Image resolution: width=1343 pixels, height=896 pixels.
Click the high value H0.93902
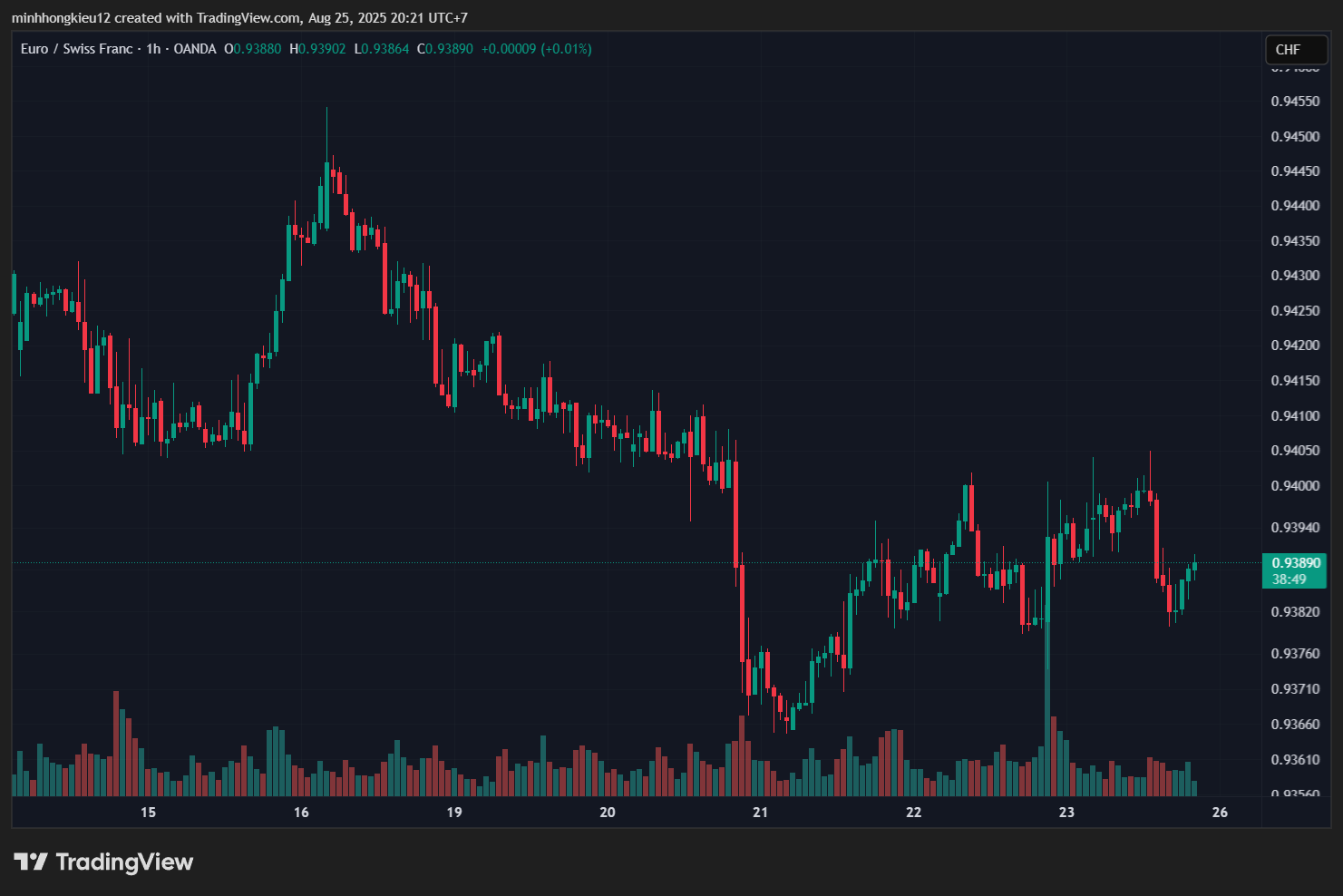click(x=317, y=49)
